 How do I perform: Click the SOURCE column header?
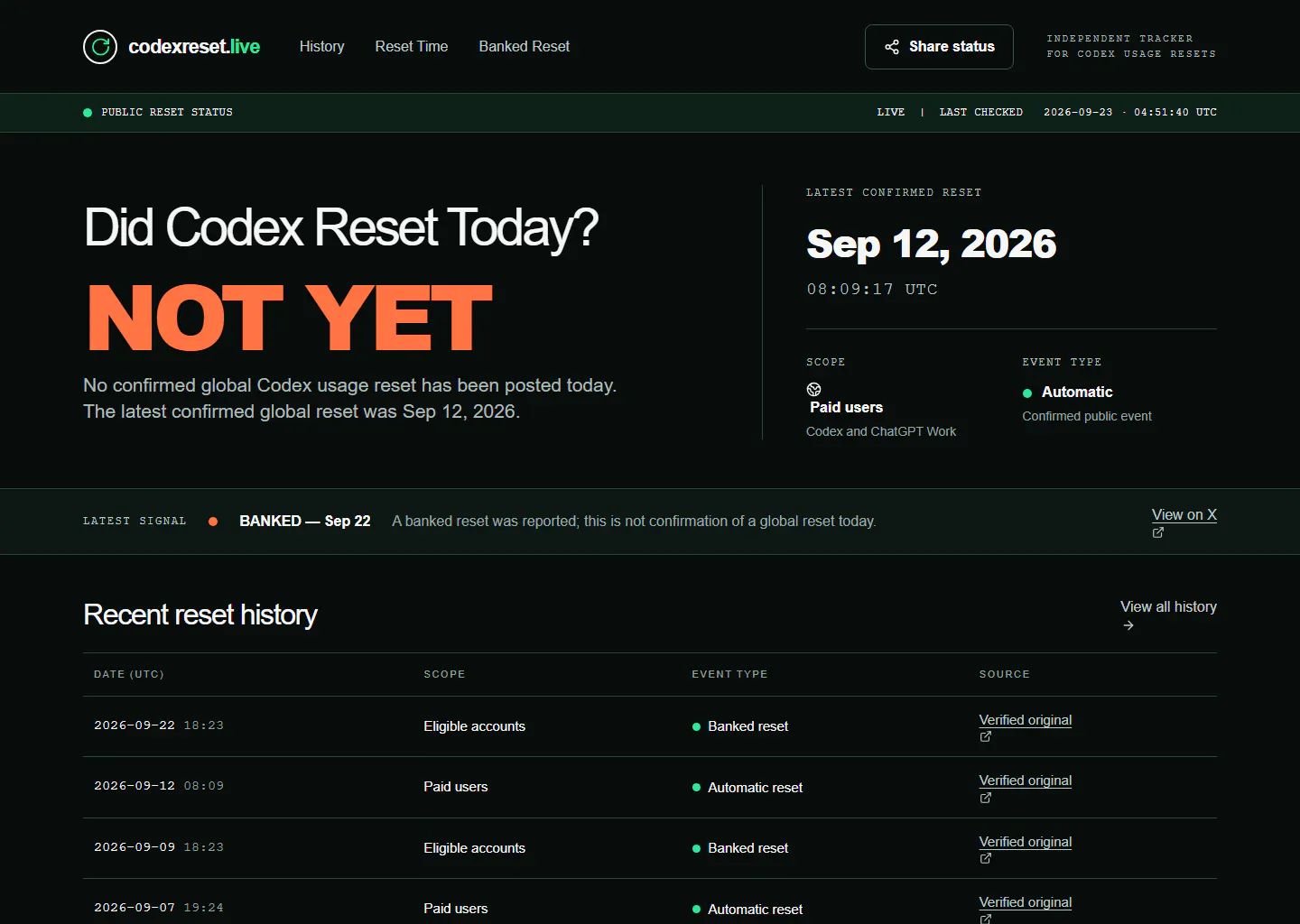[1004, 674]
